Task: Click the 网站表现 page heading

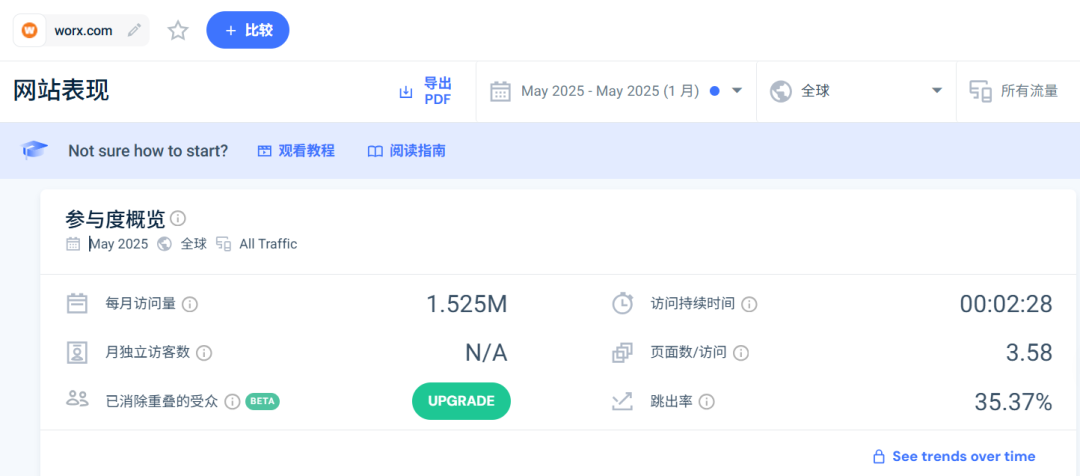Action: [61, 91]
